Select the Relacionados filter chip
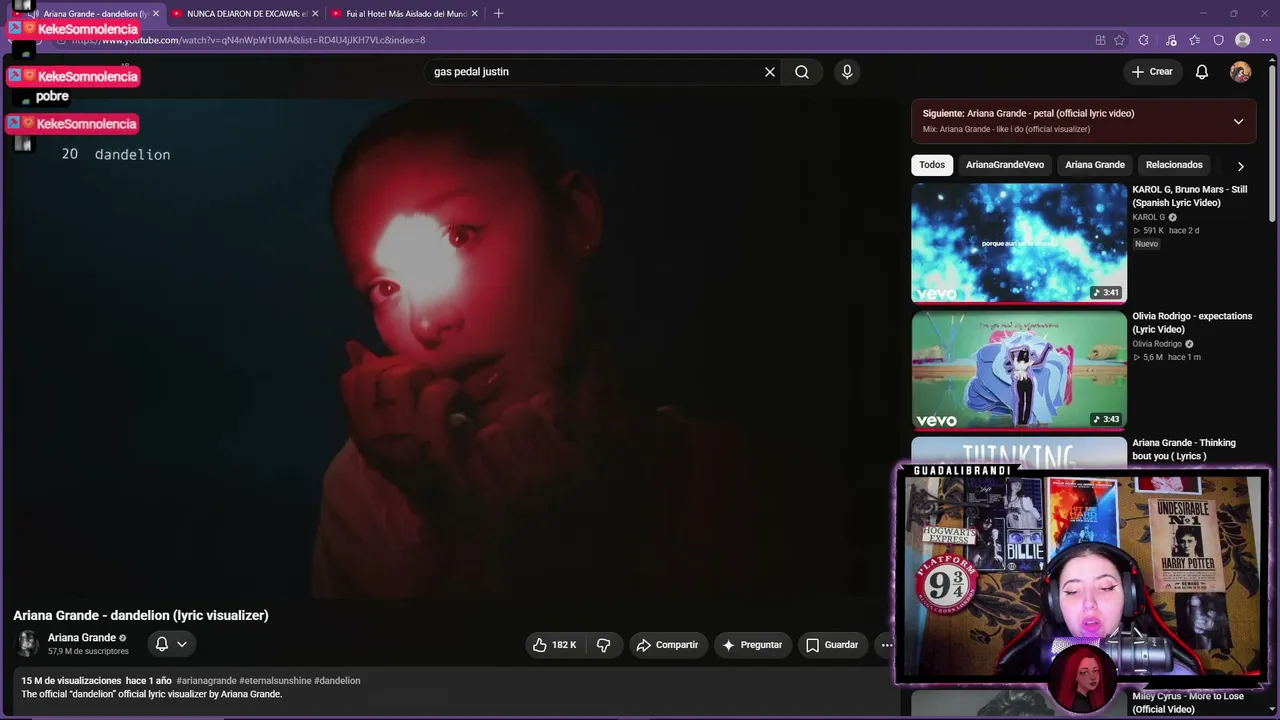This screenshot has height=720, width=1280. [x=1174, y=165]
